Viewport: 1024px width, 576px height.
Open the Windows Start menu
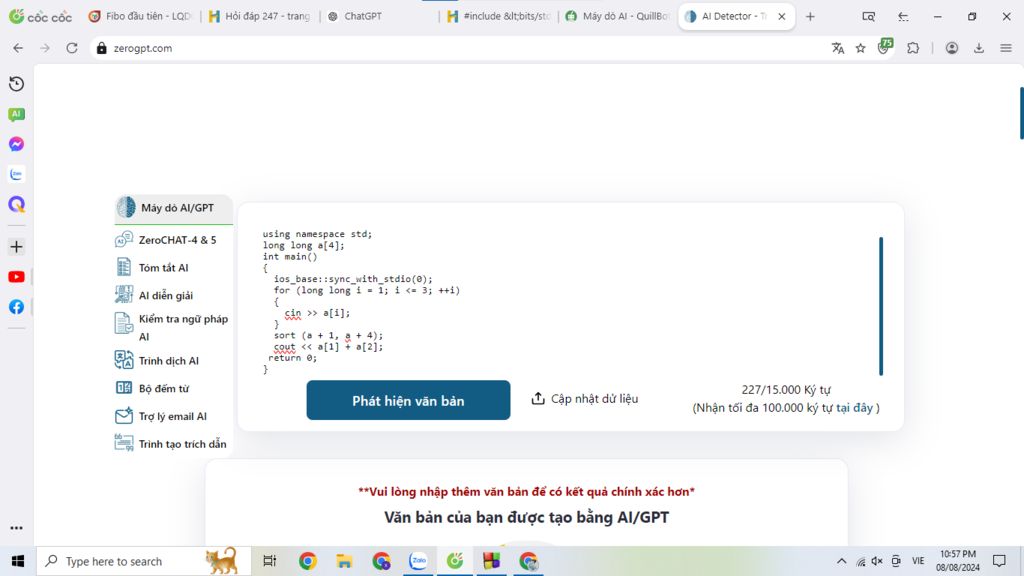pyautogui.click(x=18, y=561)
